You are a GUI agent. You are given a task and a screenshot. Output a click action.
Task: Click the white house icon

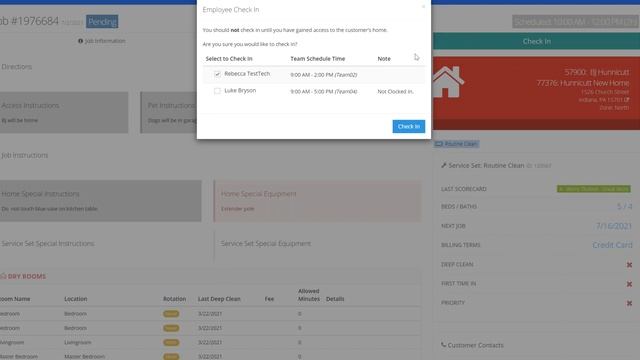[448, 82]
